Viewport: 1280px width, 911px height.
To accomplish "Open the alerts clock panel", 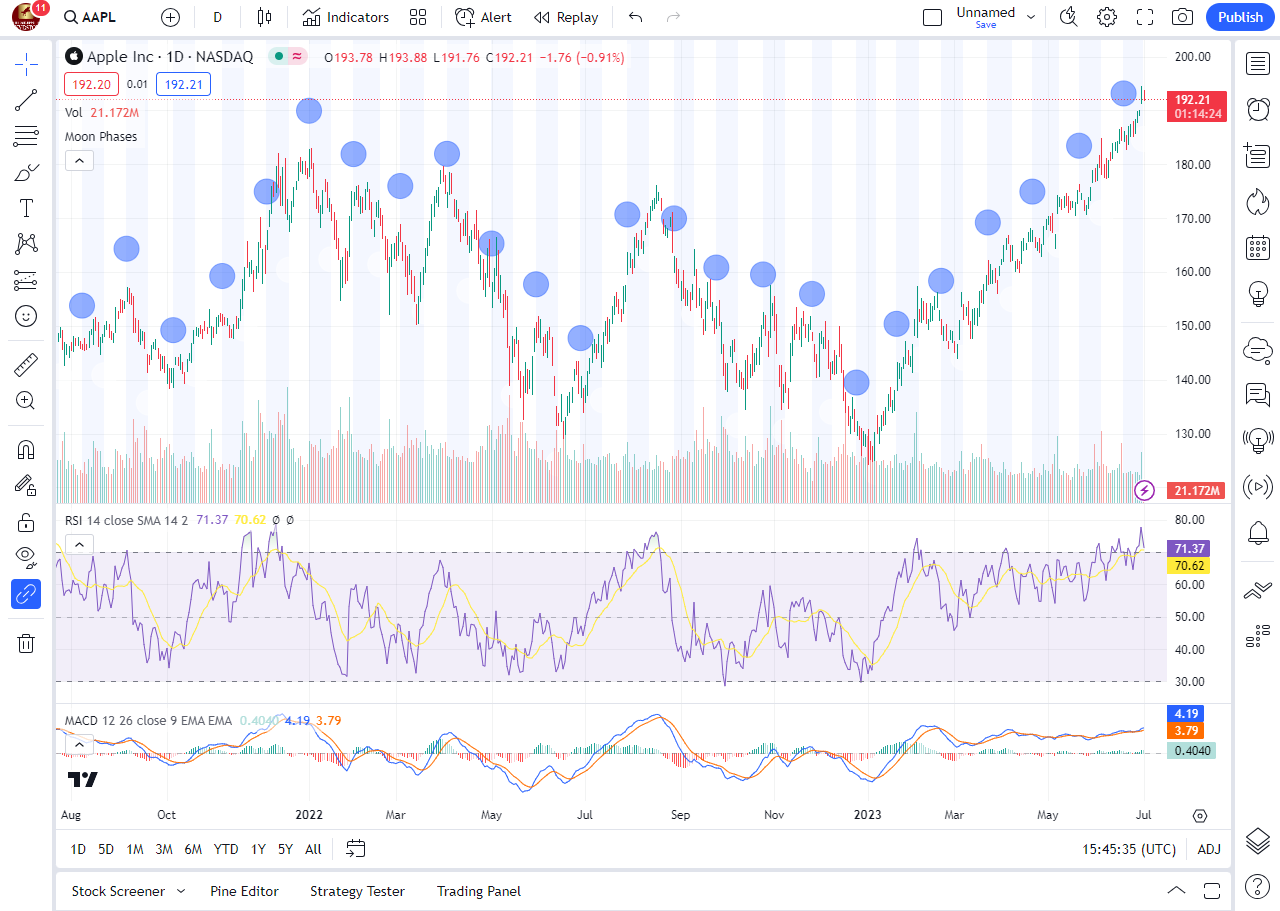I will [x=1257, y=109].
